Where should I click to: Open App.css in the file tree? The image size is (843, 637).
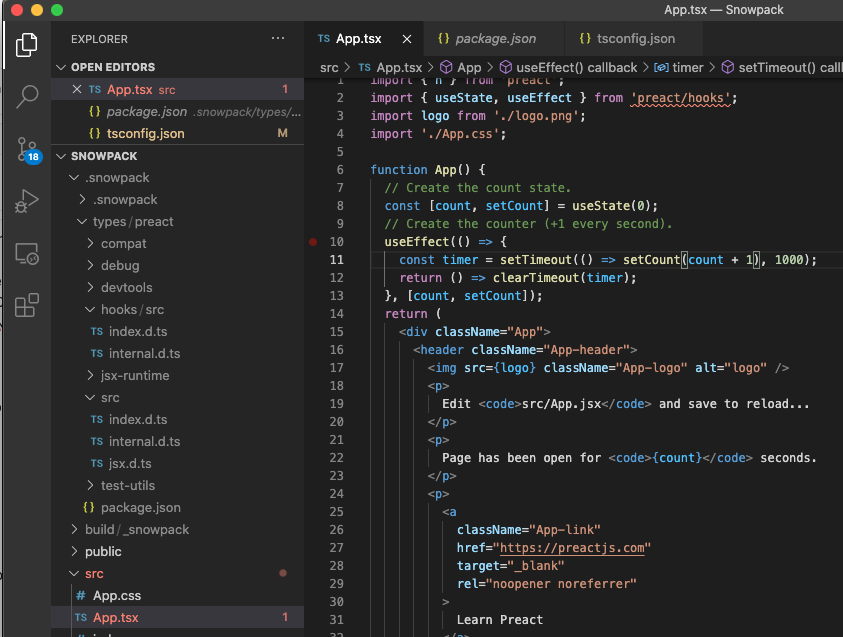177,596
